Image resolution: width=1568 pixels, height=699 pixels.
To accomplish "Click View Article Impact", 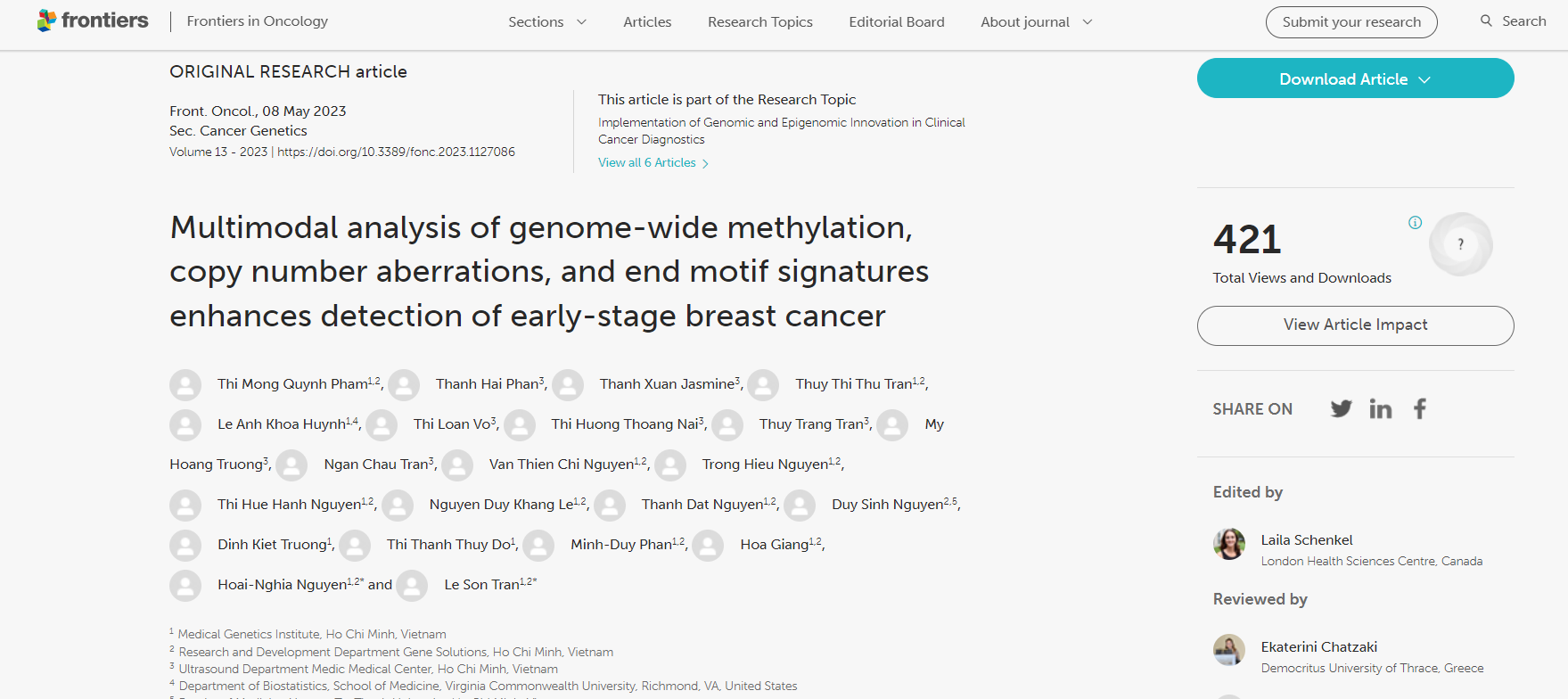I will [x=1354, y=325].
